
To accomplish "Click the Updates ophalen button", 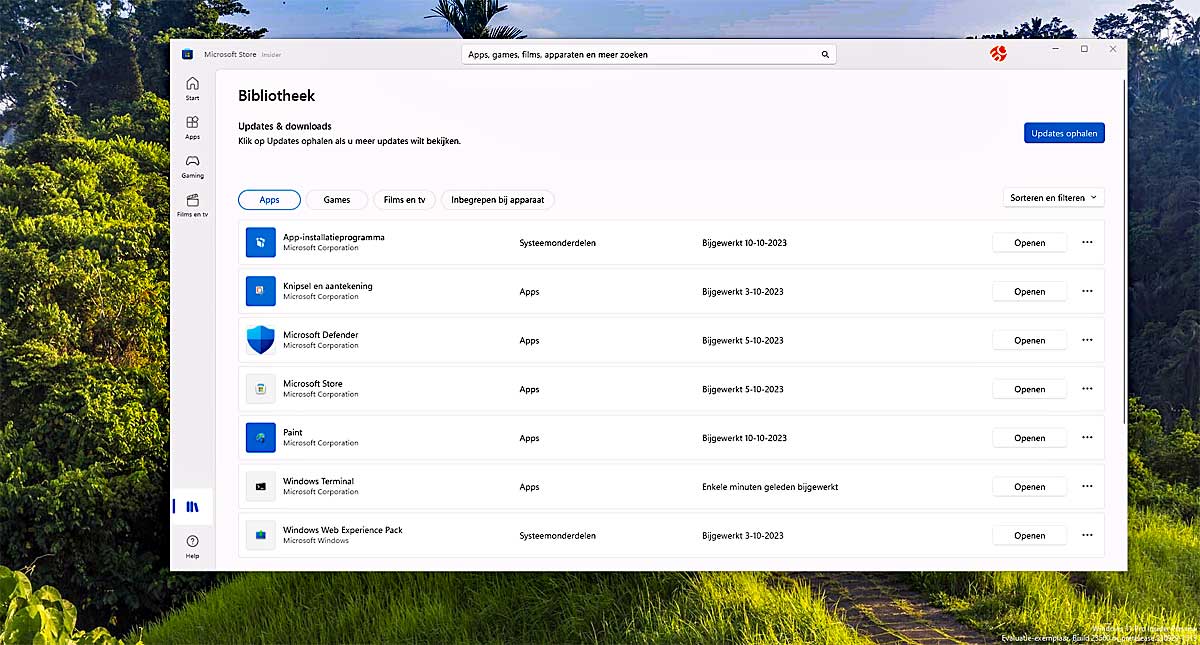I will tap(1064, 133).
